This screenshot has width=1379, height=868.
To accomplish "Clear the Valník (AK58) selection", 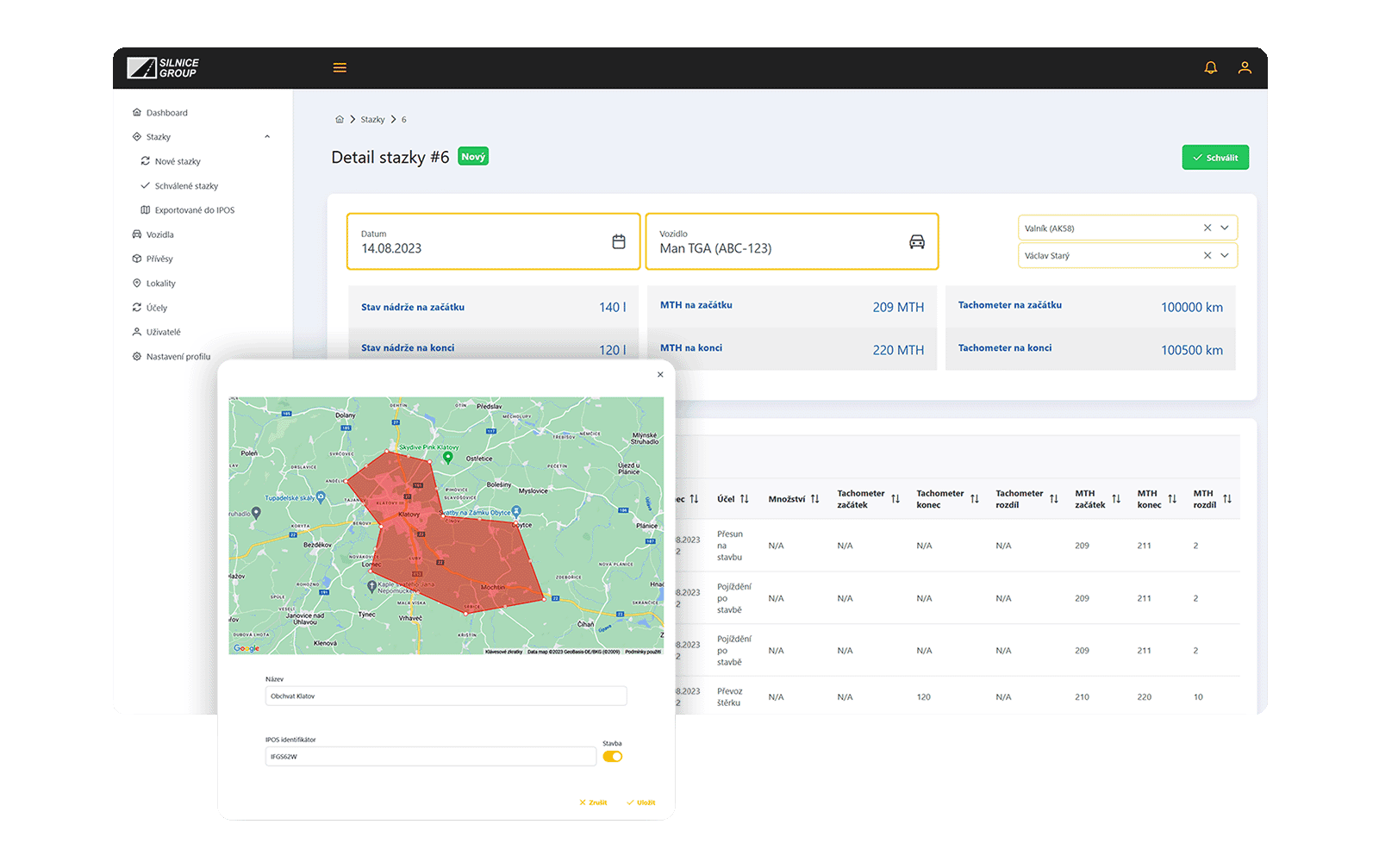I will [x=1207, y=228].
